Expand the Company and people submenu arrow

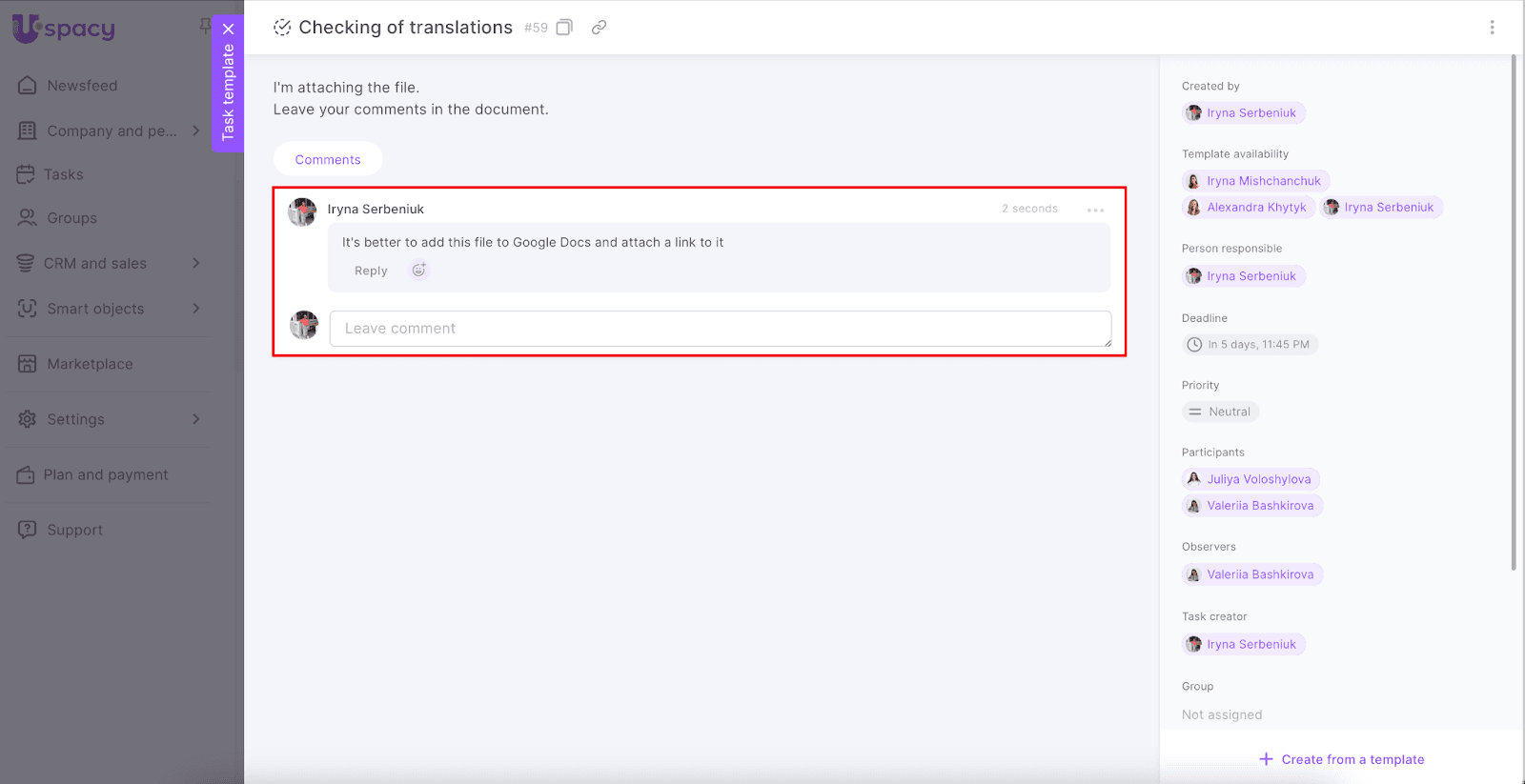tap(196, 131)
